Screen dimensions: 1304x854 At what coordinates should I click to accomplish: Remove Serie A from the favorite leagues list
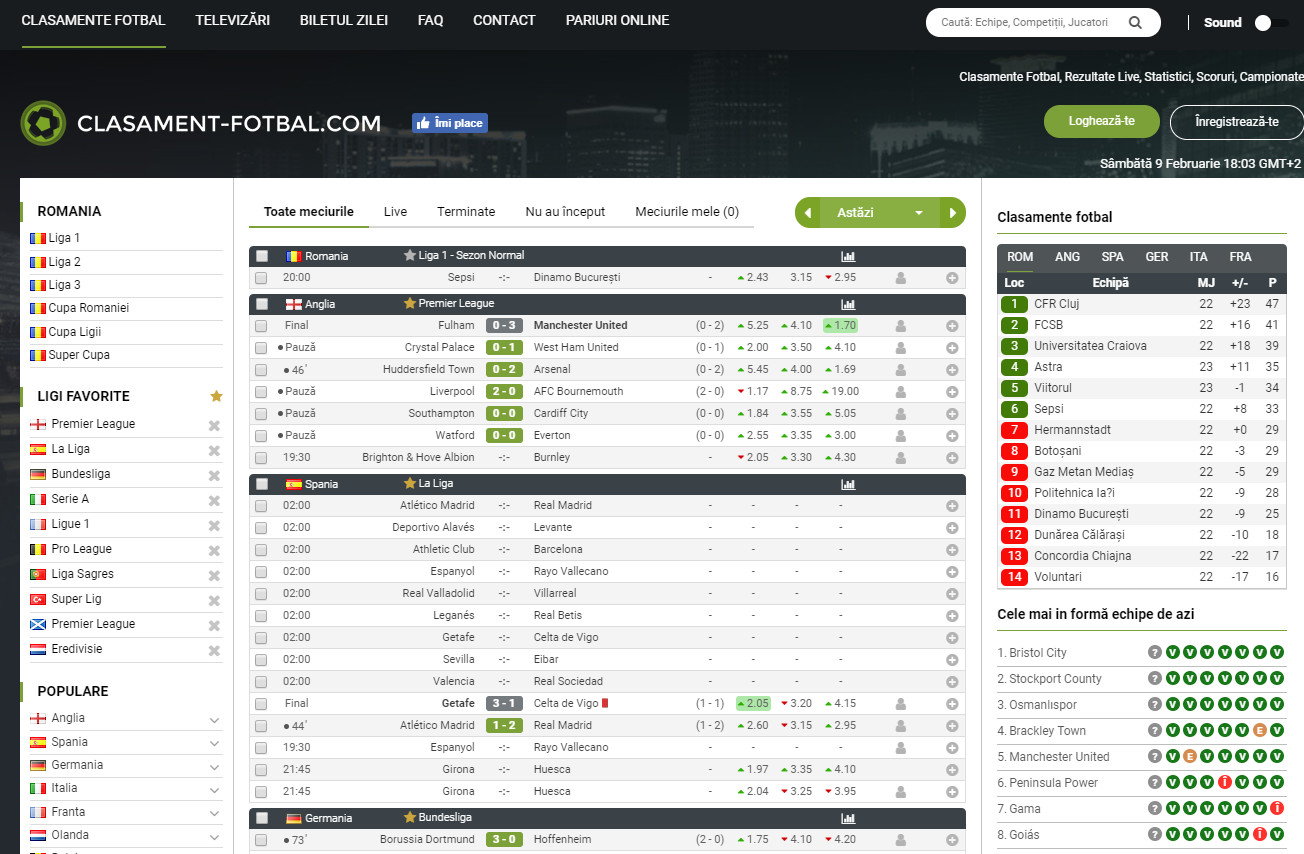pyautogui.click(x=214, y=501)
